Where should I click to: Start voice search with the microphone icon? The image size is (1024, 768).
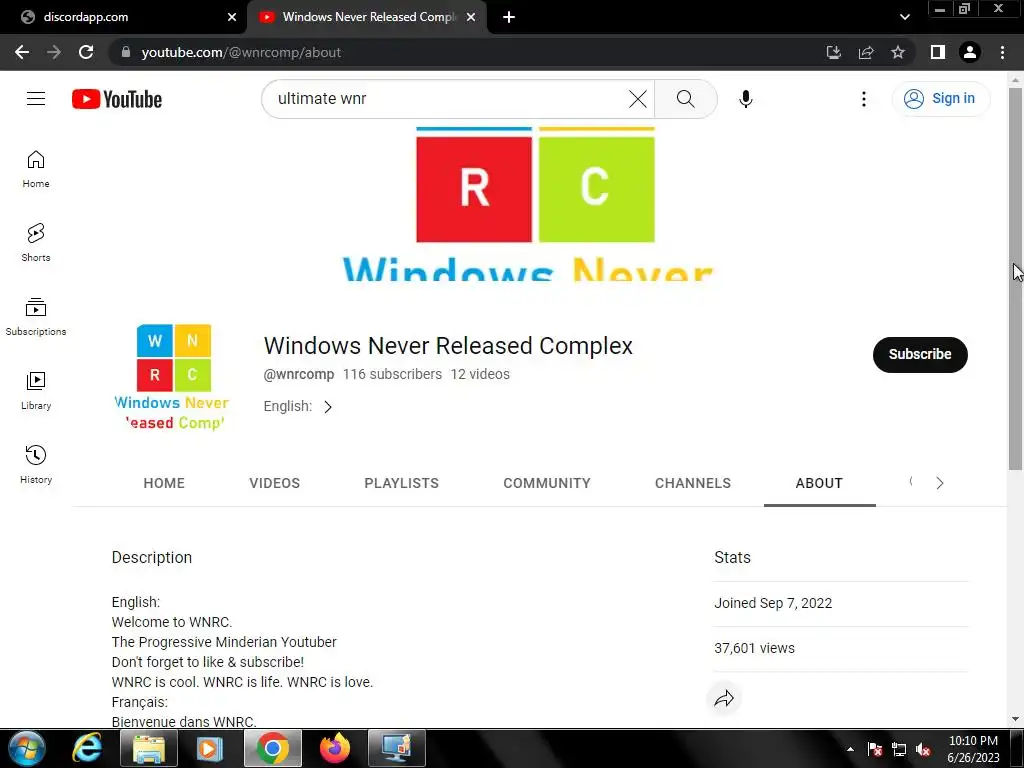coord(745,99)
